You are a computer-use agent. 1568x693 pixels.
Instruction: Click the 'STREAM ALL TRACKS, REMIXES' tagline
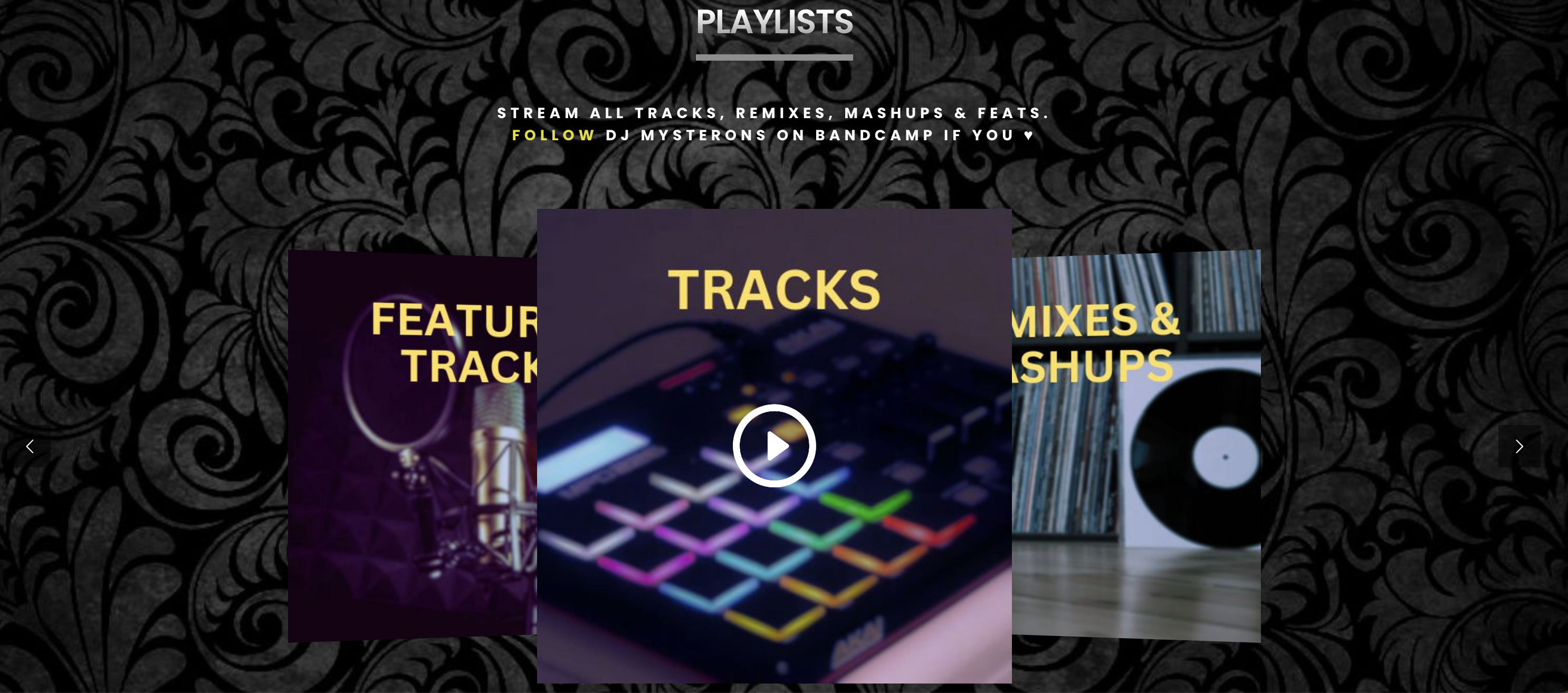pos(662,113)
